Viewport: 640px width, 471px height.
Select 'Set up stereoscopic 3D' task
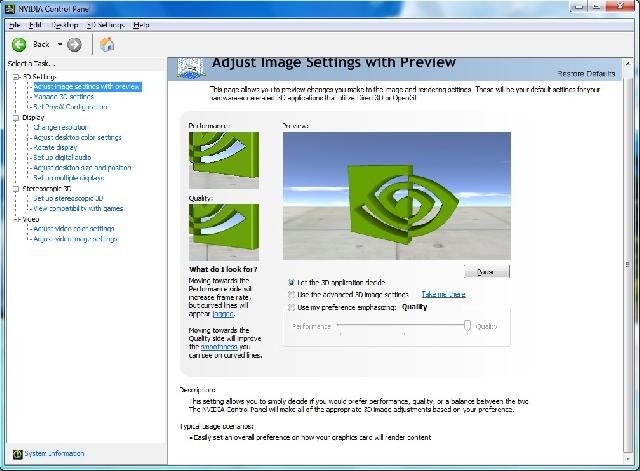(68, 198)
